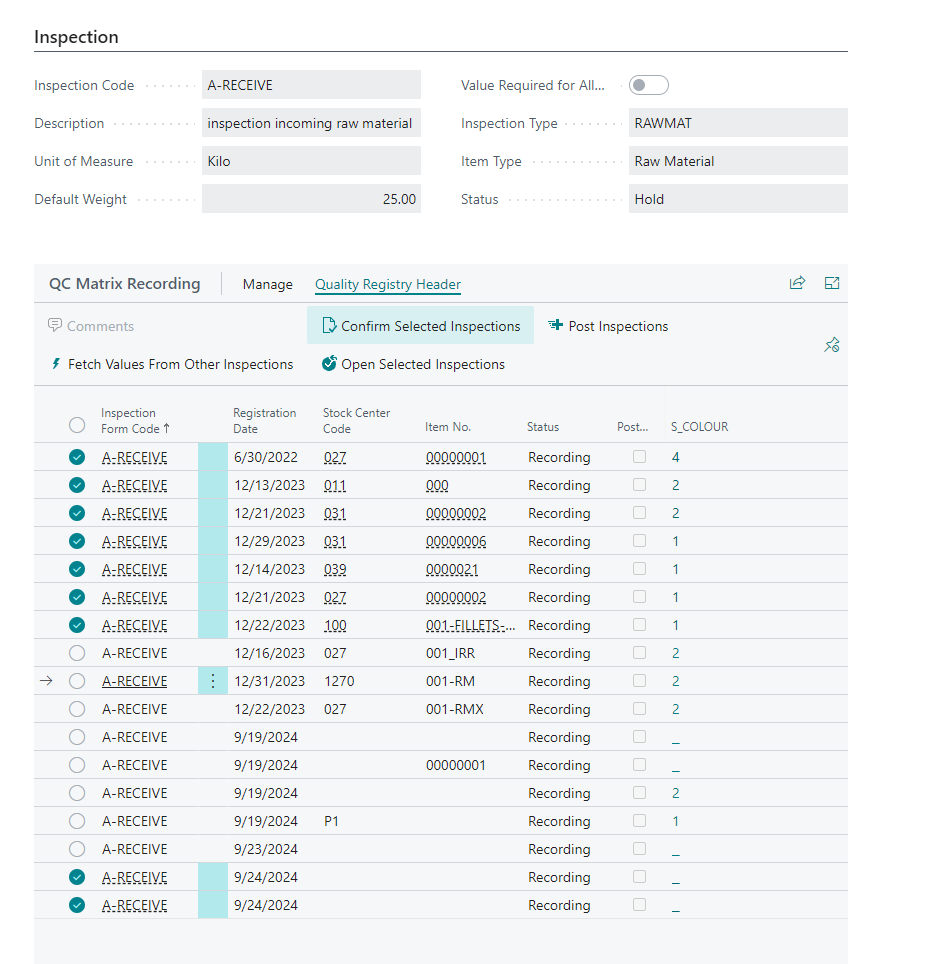Click stock center code 100 link
This screenshot has width=926, height=964.
[x=334, y=625]
